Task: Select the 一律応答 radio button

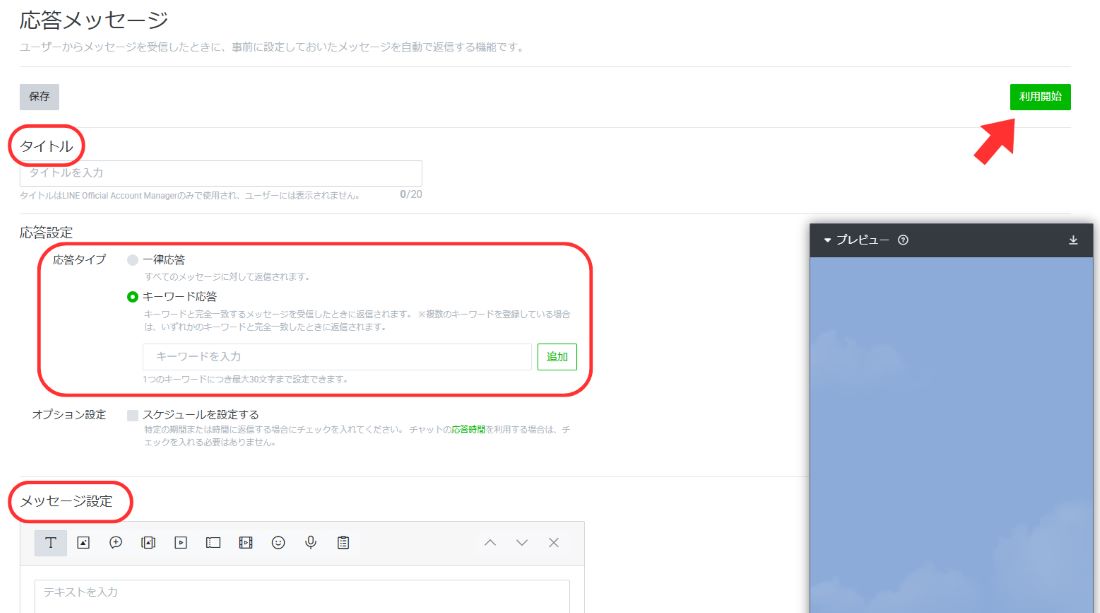Action: coord(132,260)
